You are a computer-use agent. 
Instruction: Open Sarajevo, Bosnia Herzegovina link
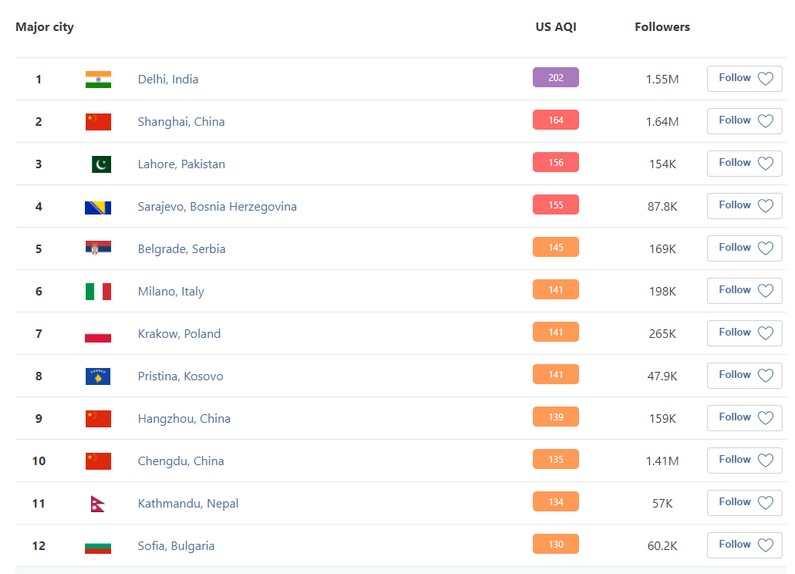click(x=217, y=207)
